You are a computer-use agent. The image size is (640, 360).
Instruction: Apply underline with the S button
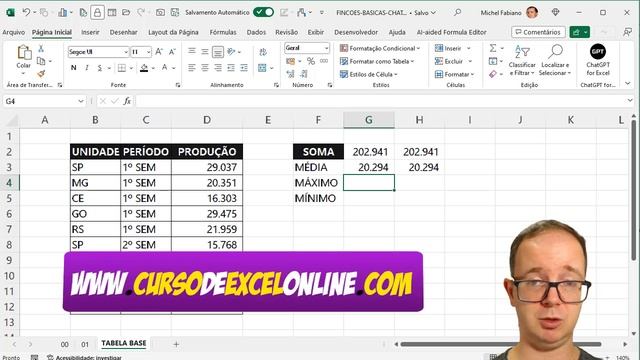click(x=100, y=68)
